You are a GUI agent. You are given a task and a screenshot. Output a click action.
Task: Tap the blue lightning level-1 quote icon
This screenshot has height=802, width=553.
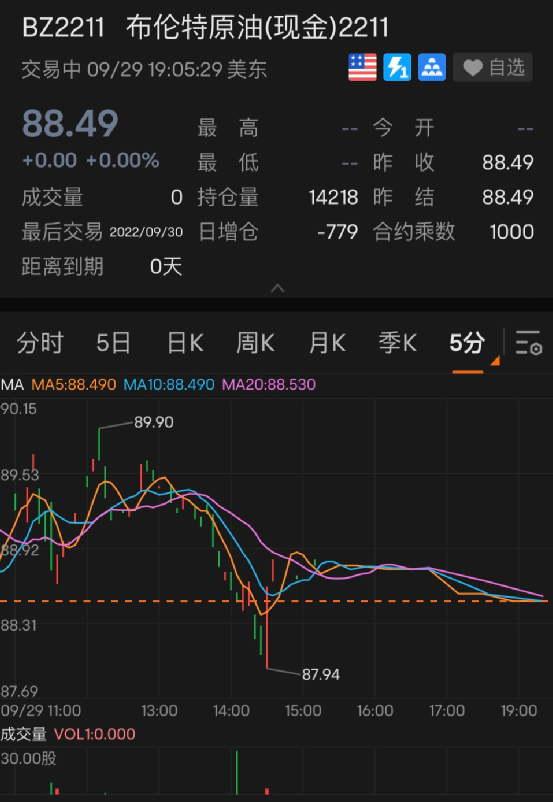pos(397,67)
